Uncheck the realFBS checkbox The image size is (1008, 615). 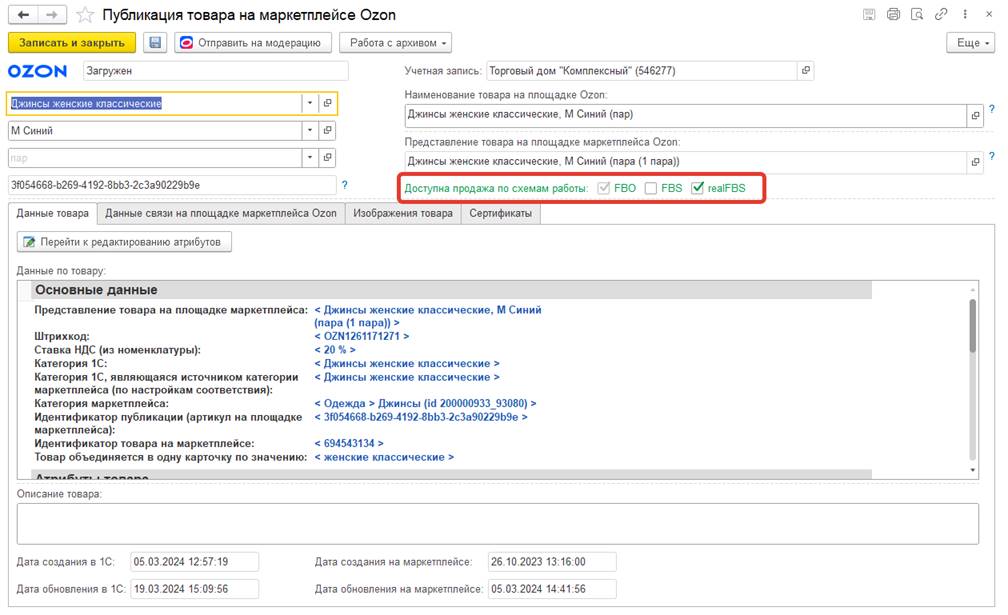[x=697, y=188]
